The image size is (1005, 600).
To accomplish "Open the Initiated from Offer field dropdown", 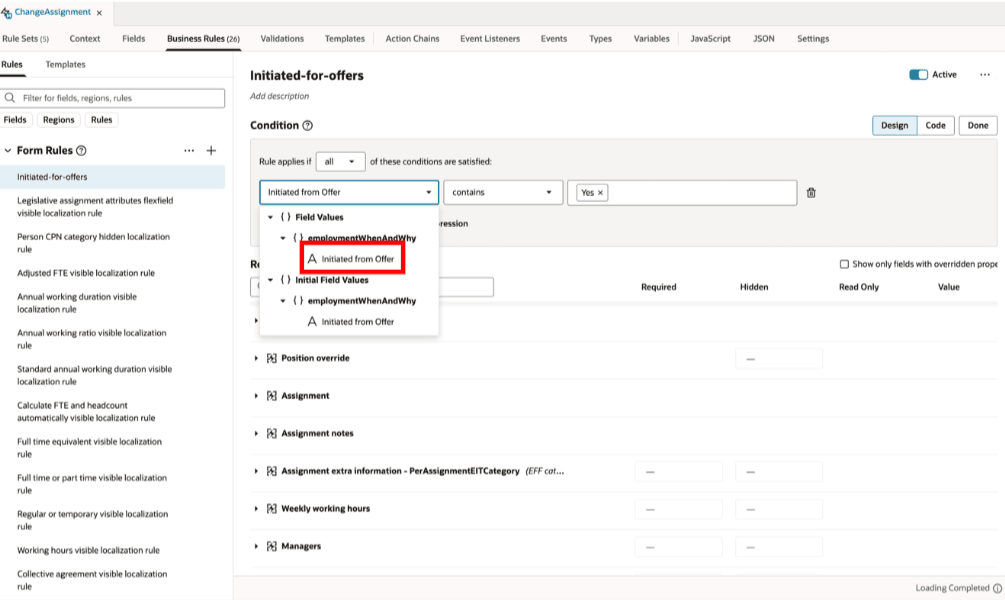I will pos(349,192).
